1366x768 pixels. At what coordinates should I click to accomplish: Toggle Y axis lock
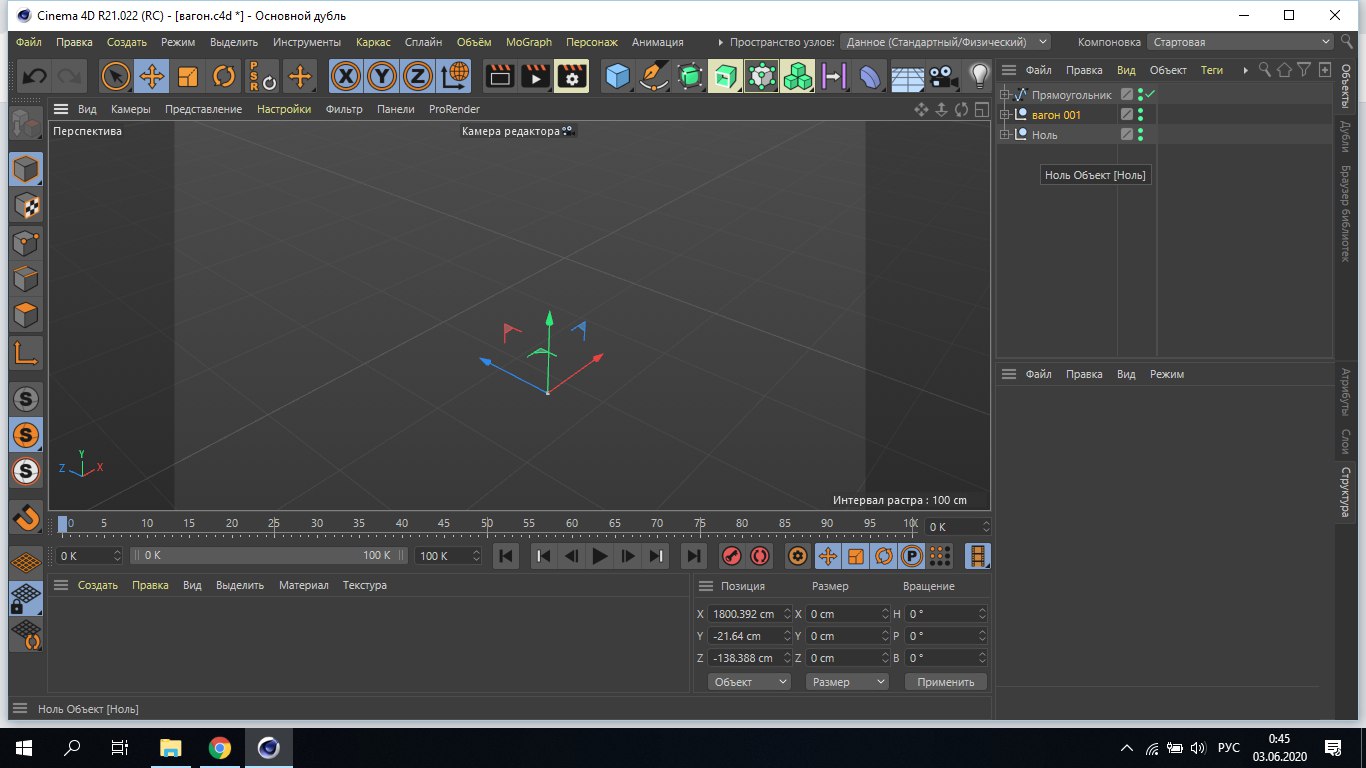pos(382,76)
